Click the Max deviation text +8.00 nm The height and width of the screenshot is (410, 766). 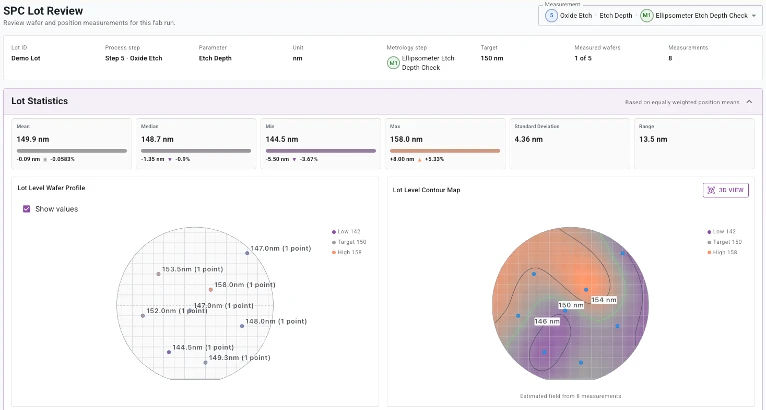402,159
